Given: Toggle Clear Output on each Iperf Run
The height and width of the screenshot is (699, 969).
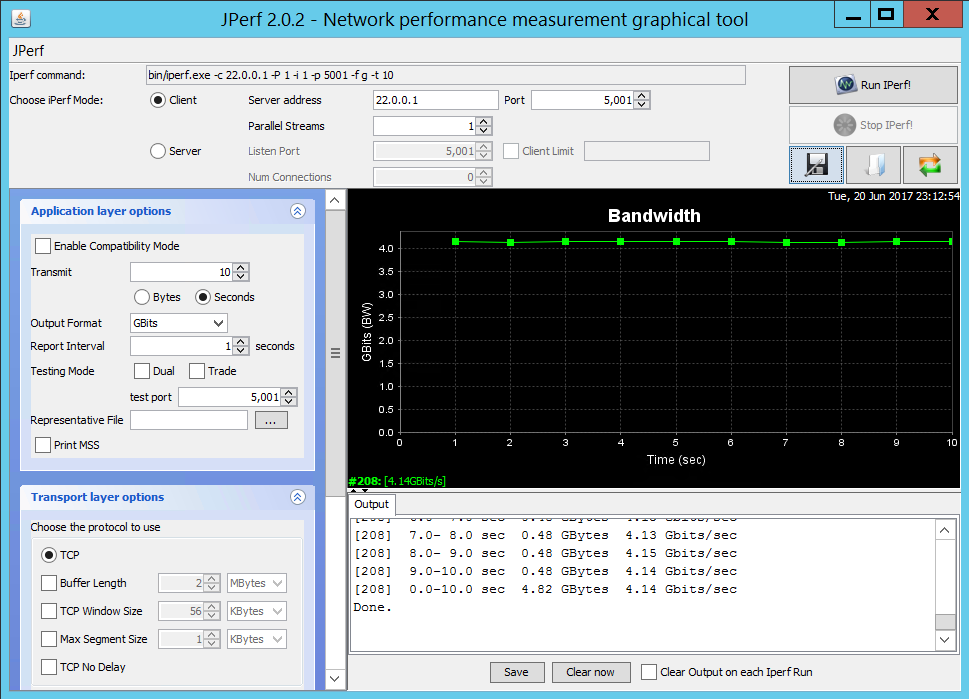Looking at the screenshot, I should point(649,672).
